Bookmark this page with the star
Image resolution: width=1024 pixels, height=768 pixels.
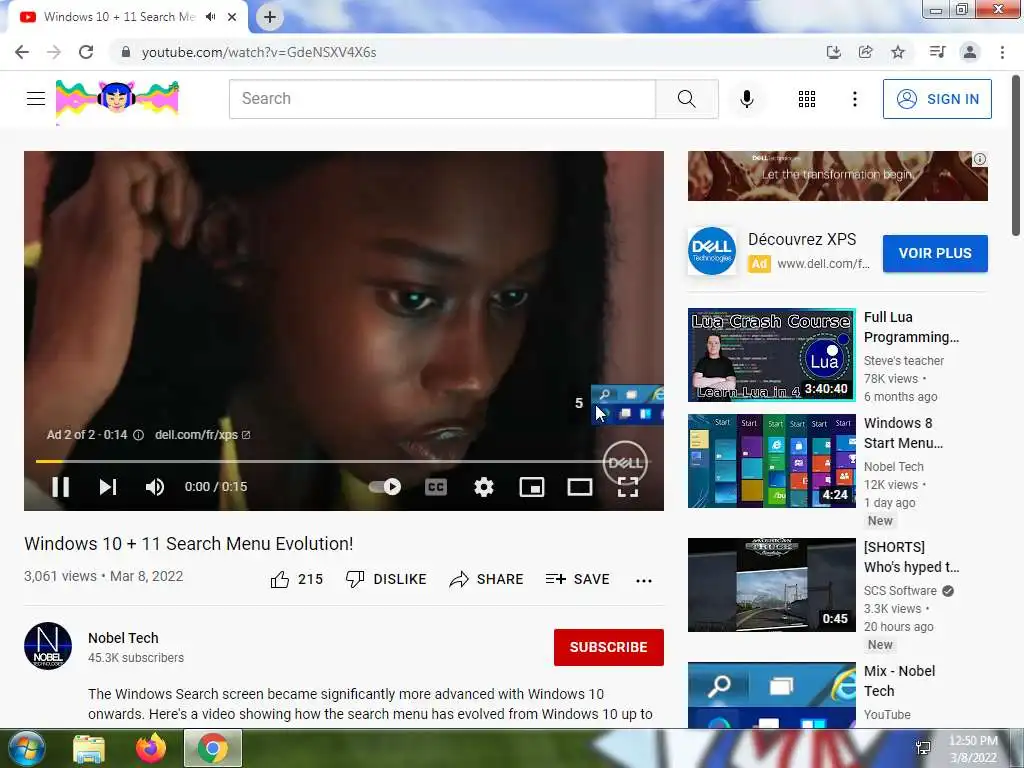(x=898, y=52)
